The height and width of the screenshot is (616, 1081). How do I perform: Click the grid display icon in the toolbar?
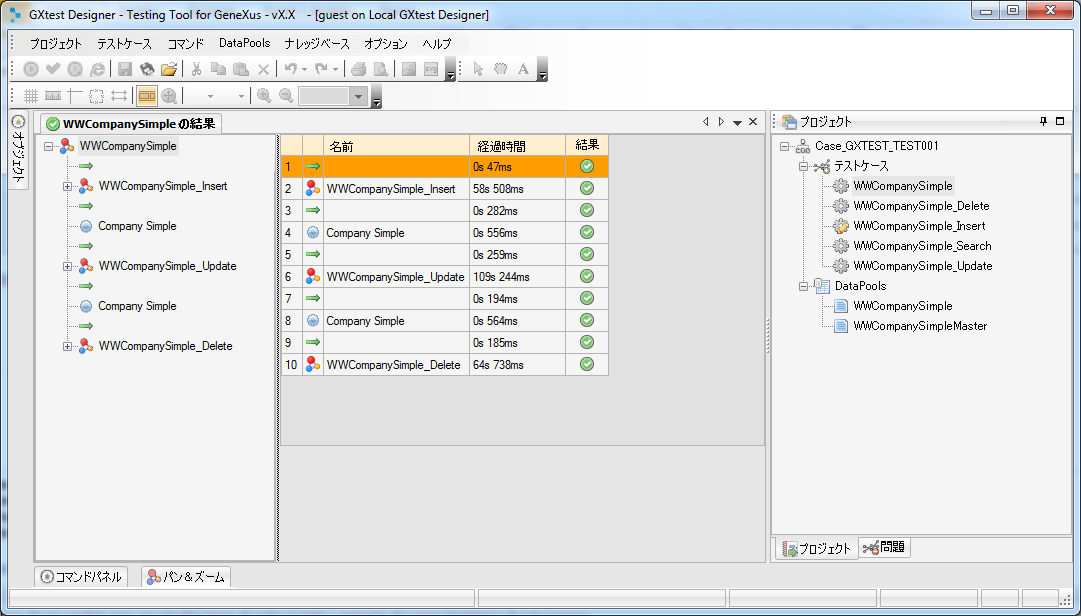coord(31,96)
